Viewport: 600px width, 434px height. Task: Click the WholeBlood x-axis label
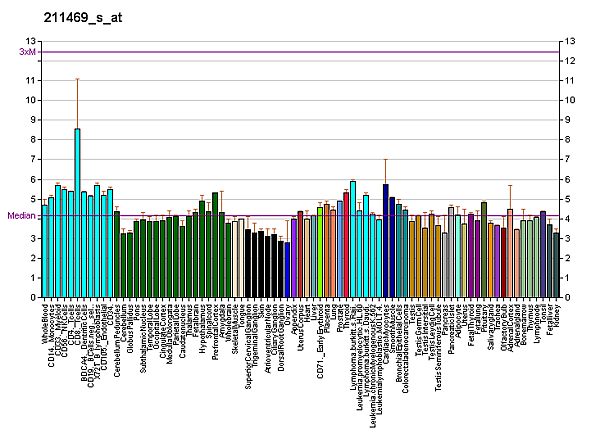point(46,320)
